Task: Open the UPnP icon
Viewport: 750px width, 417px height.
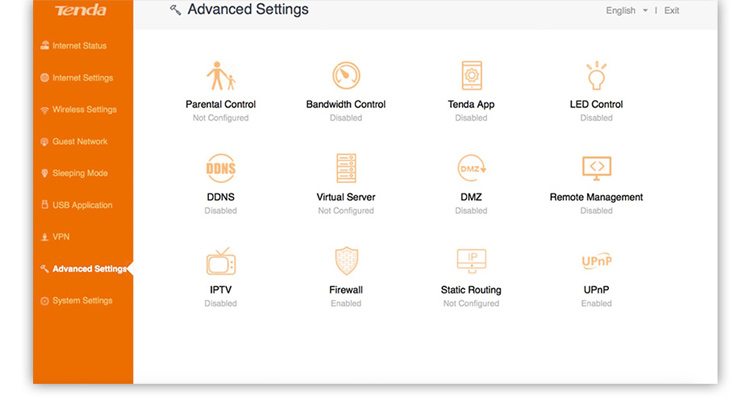Action: (596, 261)
